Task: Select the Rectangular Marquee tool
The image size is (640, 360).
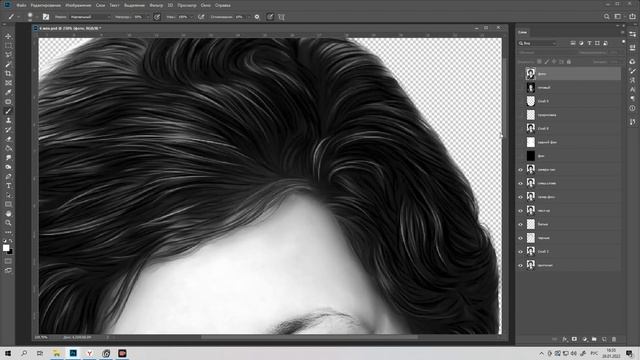Action: (8, 46)
